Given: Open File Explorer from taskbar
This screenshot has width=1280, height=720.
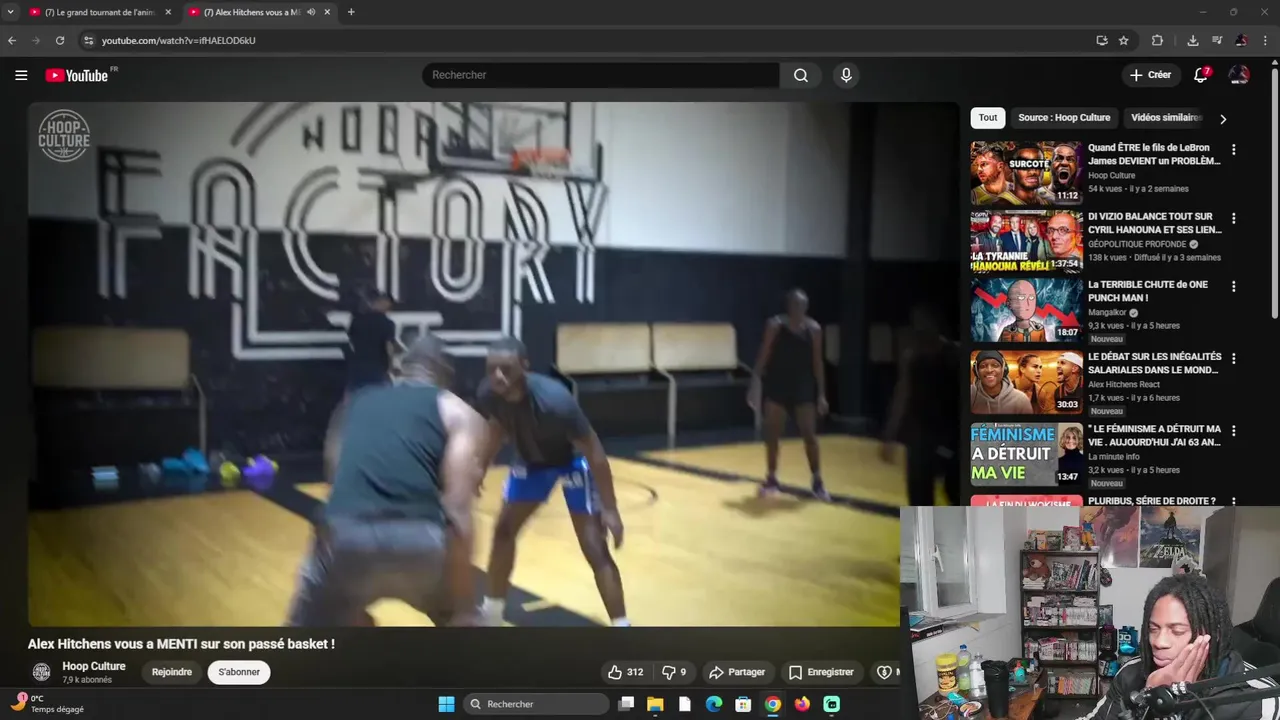Looking at the screenshot, I should [x=655, y=704].
